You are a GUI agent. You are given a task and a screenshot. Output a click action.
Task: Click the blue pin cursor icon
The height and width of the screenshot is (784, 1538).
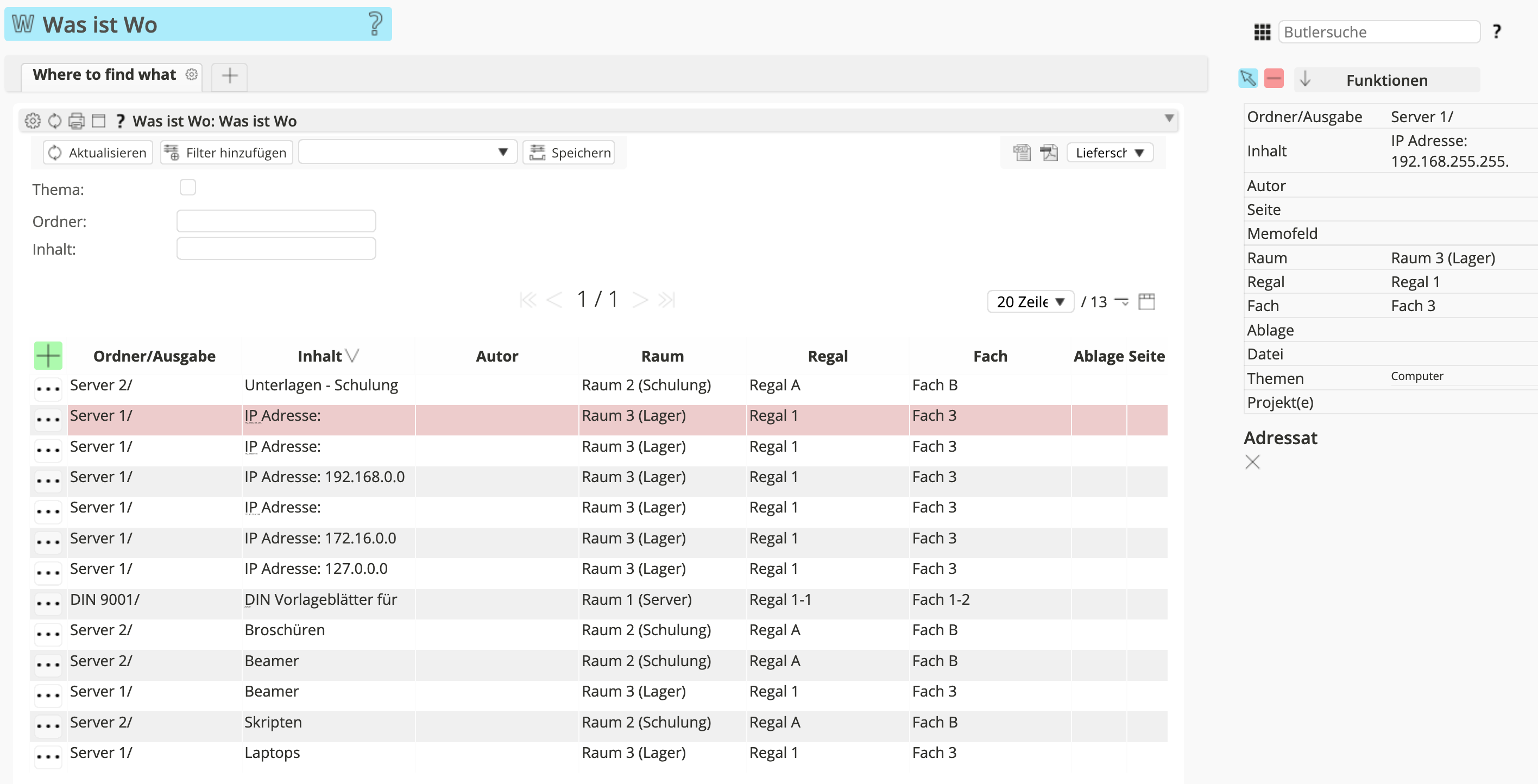(1247, 79)
